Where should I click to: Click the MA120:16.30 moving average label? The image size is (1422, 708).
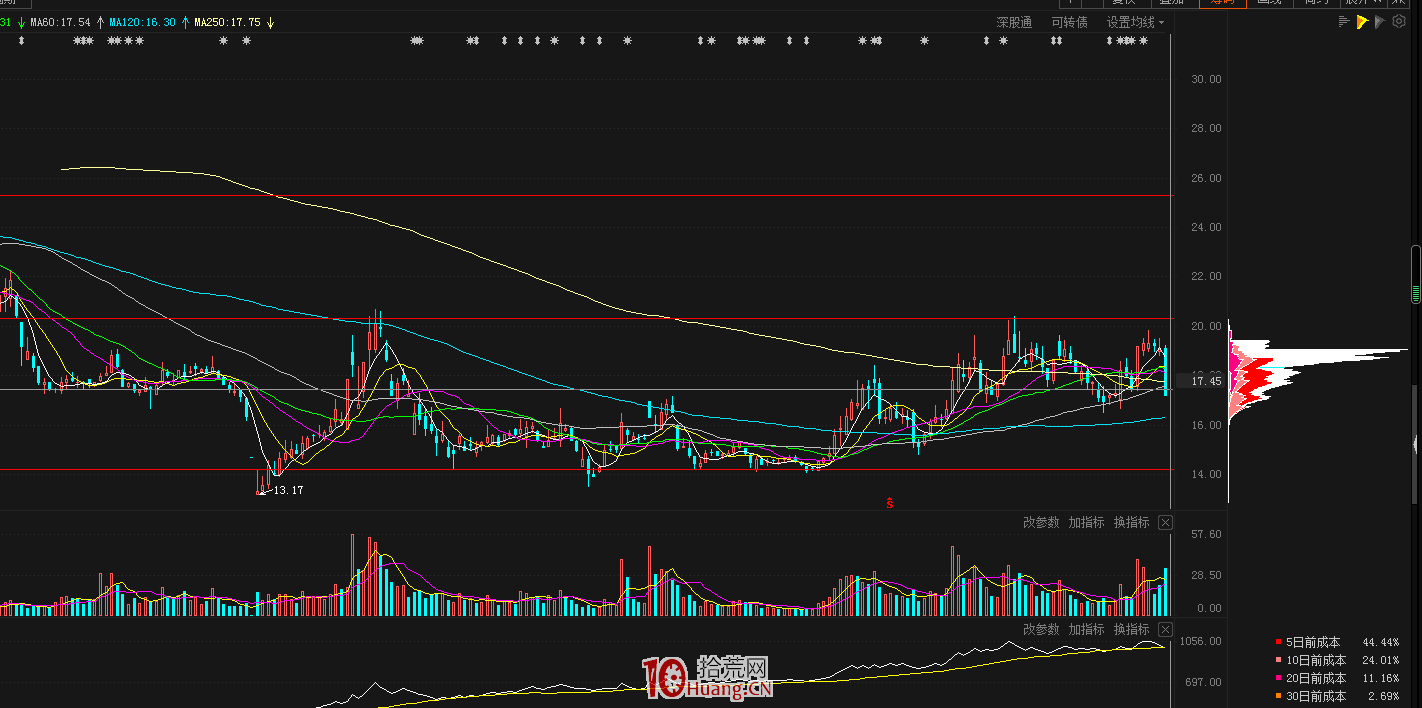click(142, 22)
